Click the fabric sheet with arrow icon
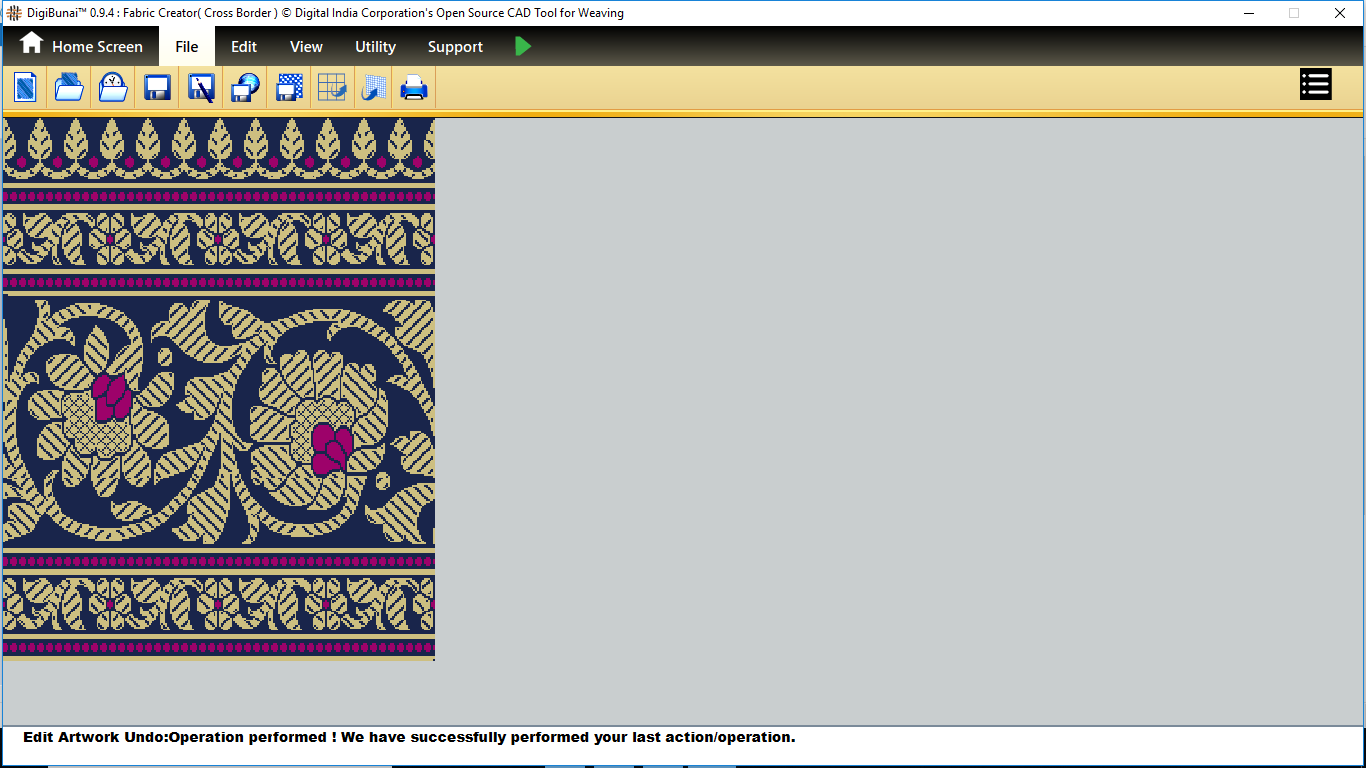The width and height of the screenshot is (1366, 768). pyautogui.click(x=374, y=88)
